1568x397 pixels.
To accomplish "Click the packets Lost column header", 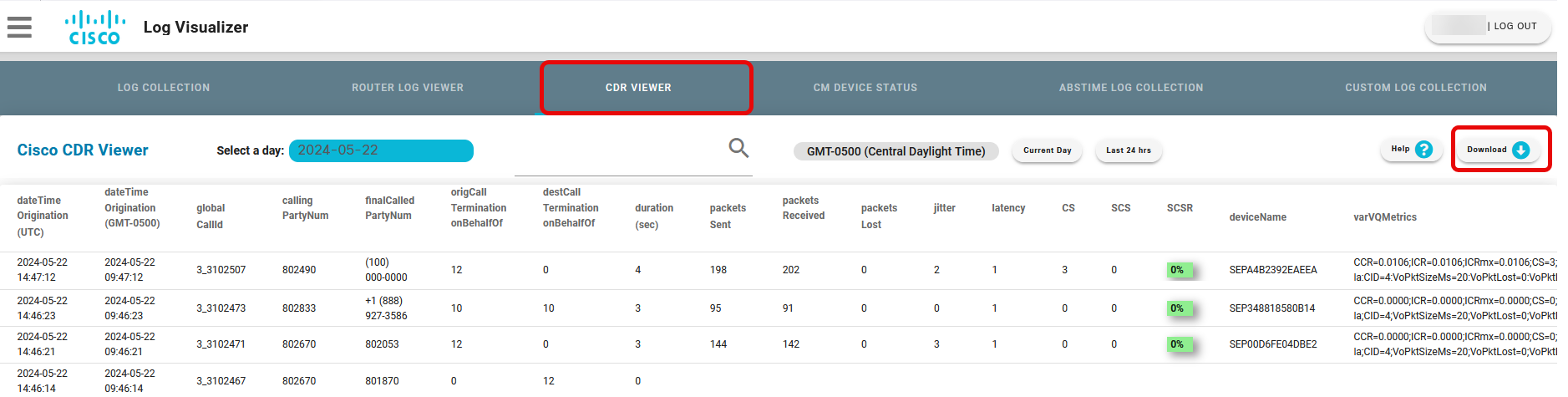I will [x=879, y=216].
